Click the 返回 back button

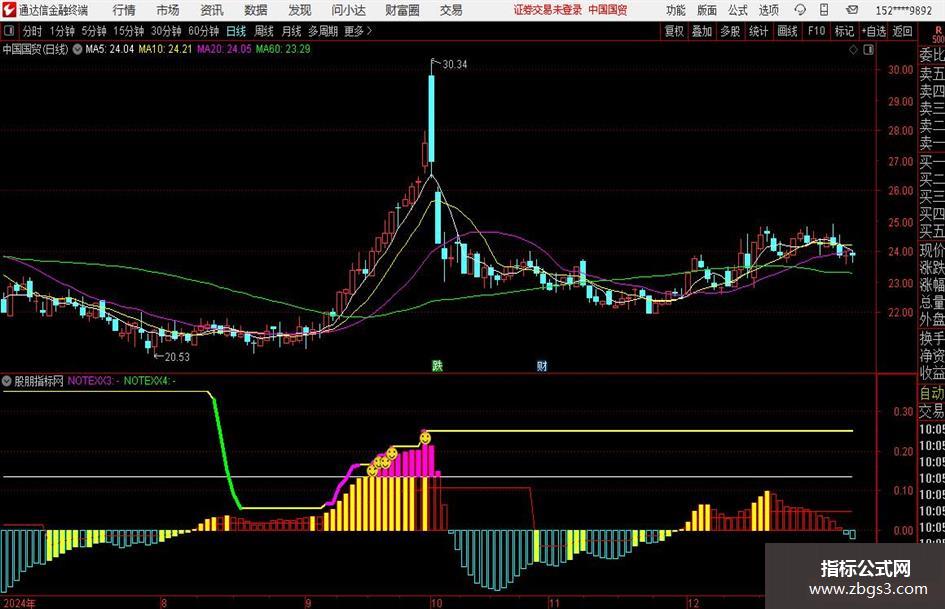(903, 31)
